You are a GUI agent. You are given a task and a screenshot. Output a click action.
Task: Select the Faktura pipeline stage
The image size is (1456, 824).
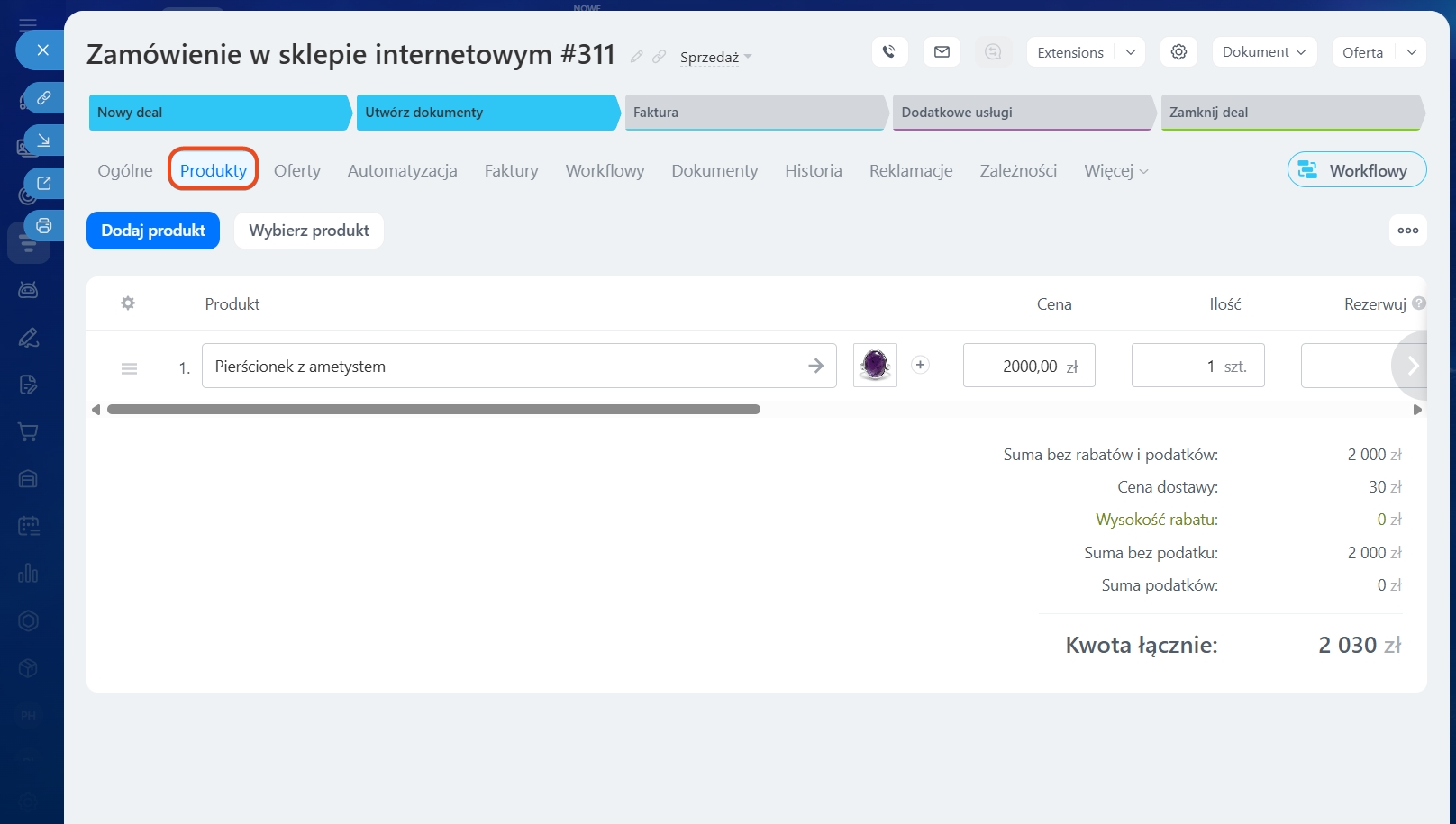coord(754,113)
